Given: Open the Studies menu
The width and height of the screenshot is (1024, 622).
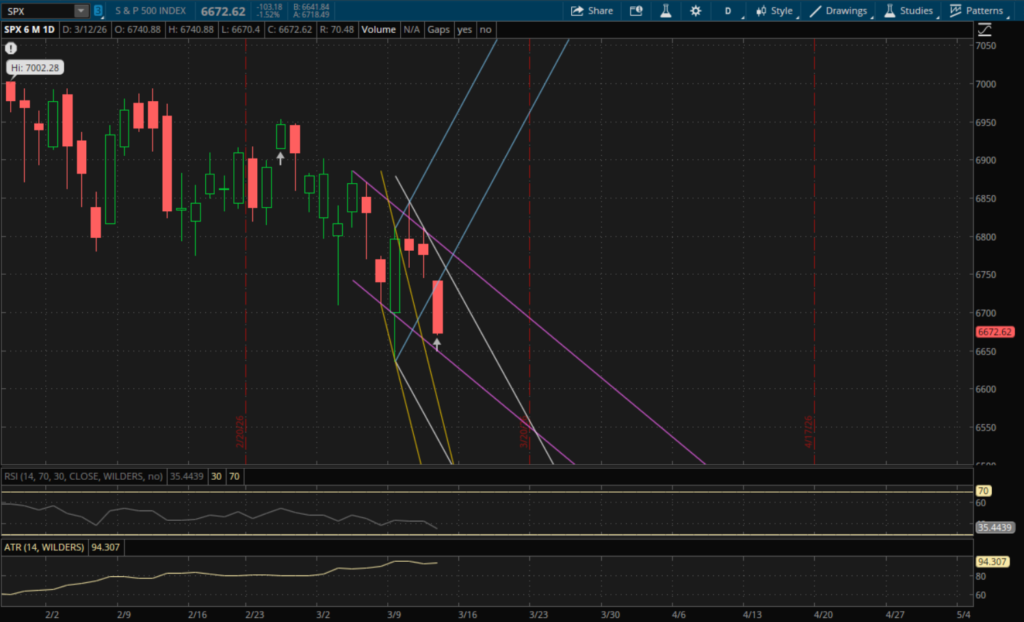Looking at the screenshot, I should (x=908, y=11).
